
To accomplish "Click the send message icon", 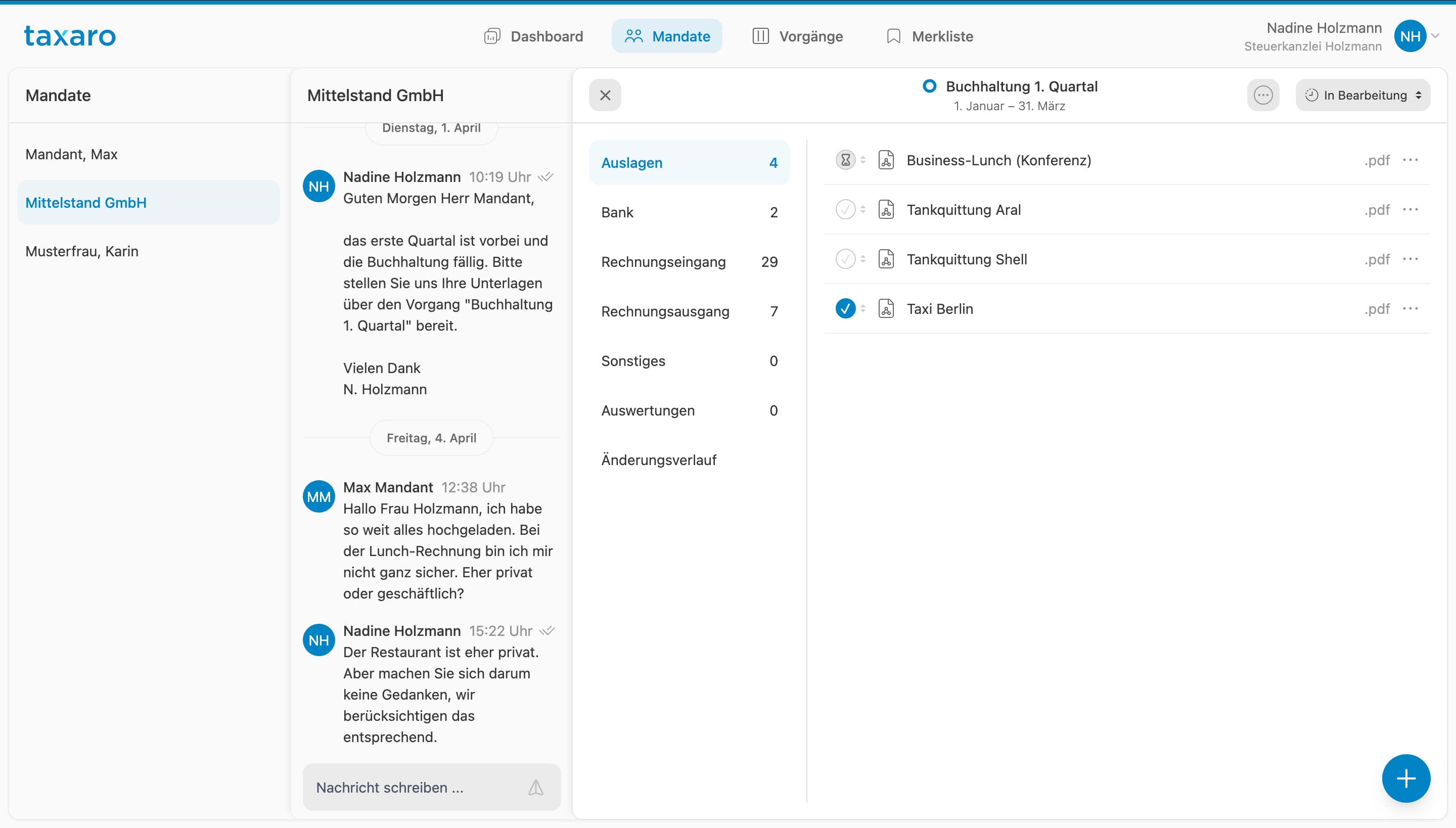I will [535, 788].
